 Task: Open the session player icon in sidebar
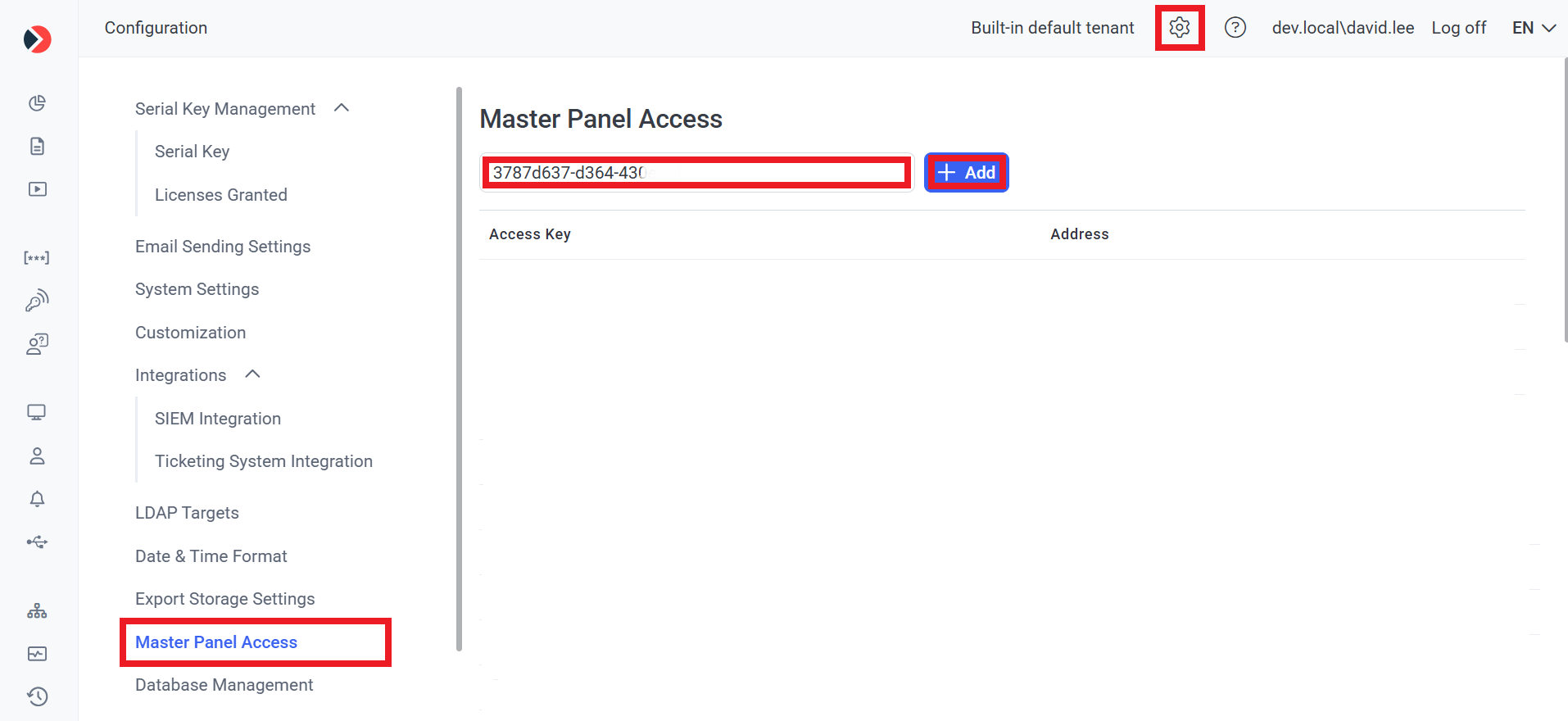pyautogui.click(x=37, y=189)
